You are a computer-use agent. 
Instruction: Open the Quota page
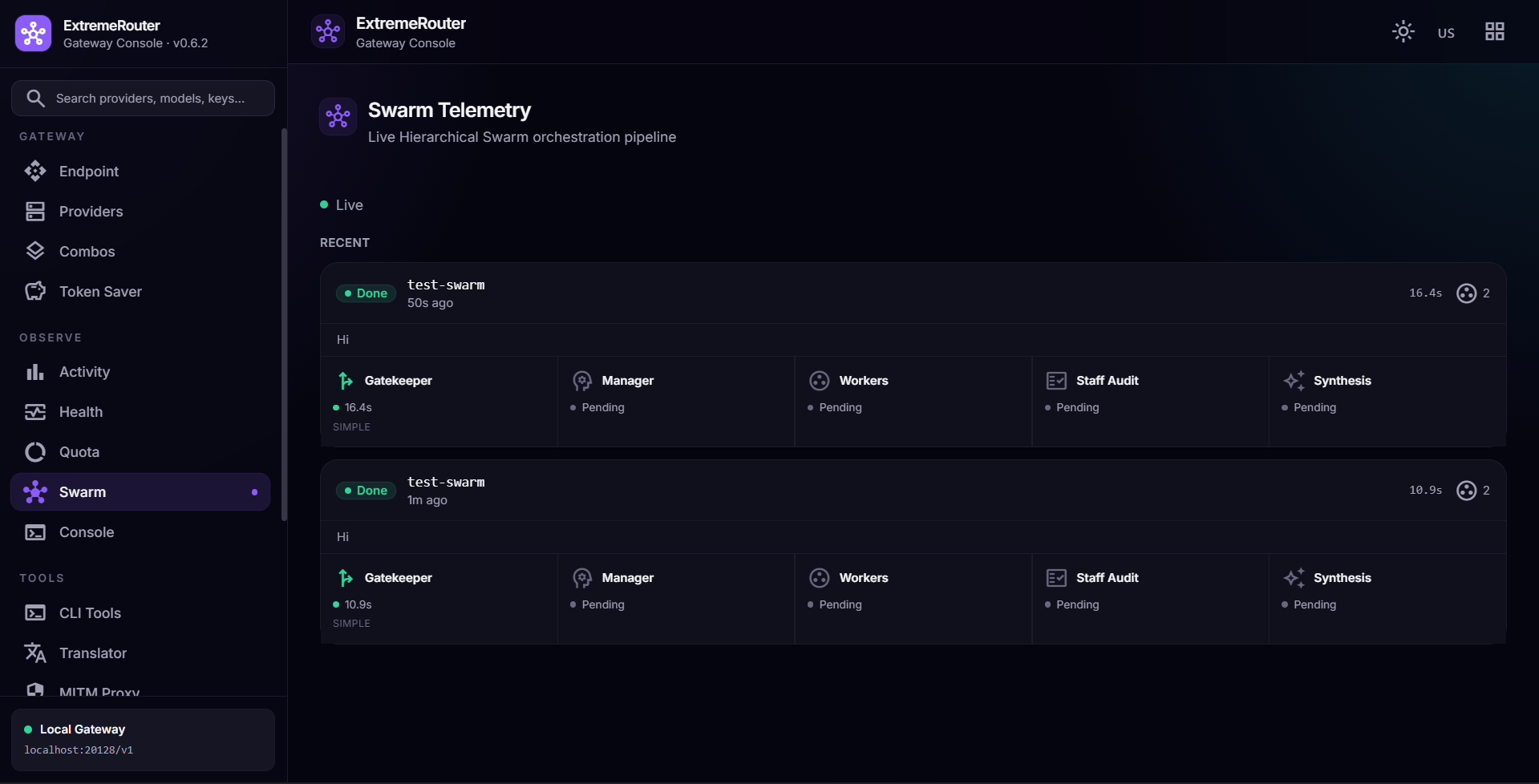pos(140,451)
